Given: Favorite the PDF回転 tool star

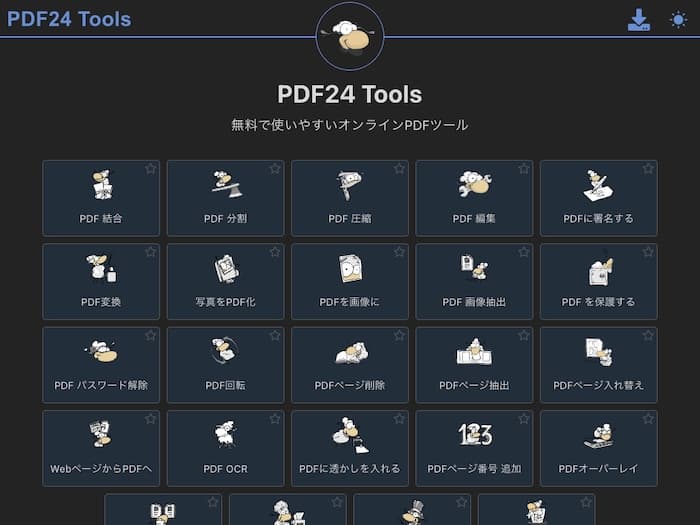Looking at the screenshot, I should [x=275, y=336].
